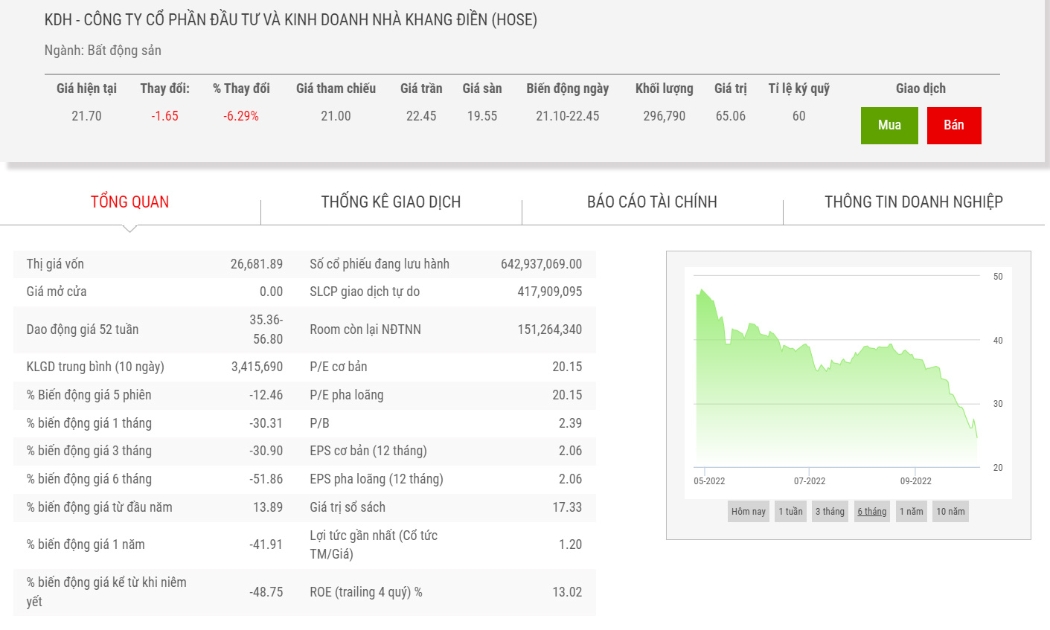Click the Giá trị value 65.06
The height and width of the screenshot is (630, 1050).
click(x=731, y=116)
